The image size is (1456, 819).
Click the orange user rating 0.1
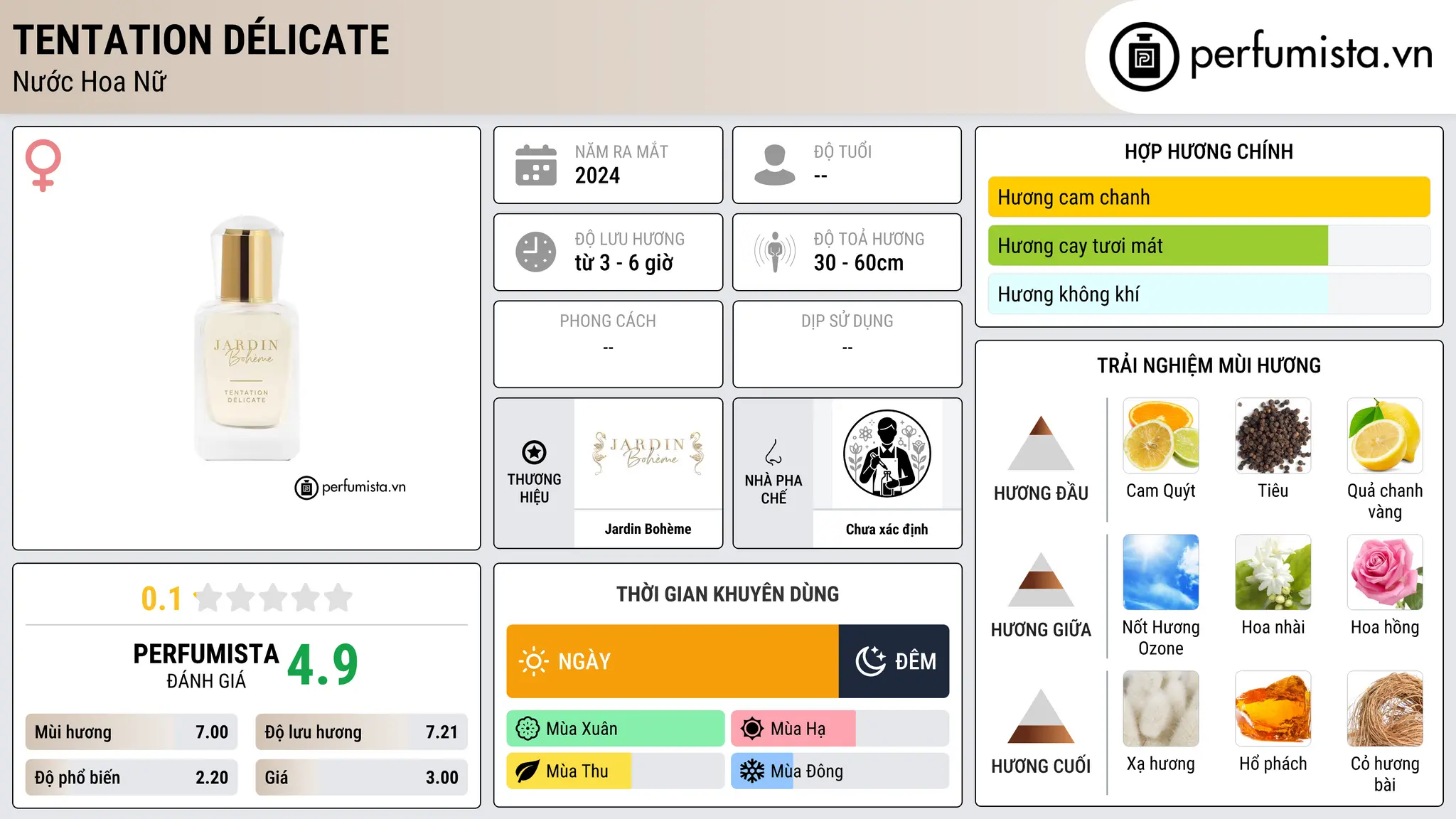coord(161,599)
